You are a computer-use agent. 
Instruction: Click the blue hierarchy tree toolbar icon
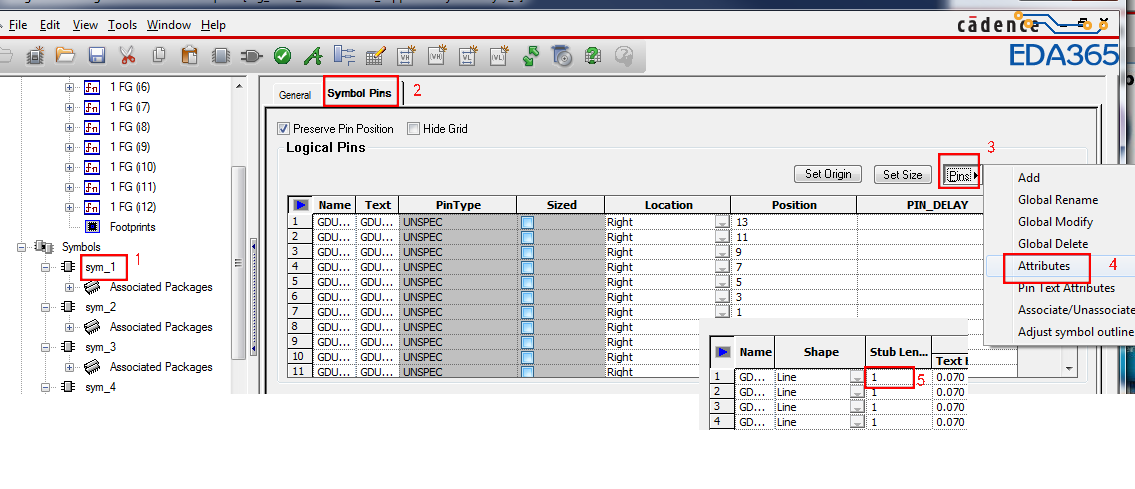tap(344, 55)
